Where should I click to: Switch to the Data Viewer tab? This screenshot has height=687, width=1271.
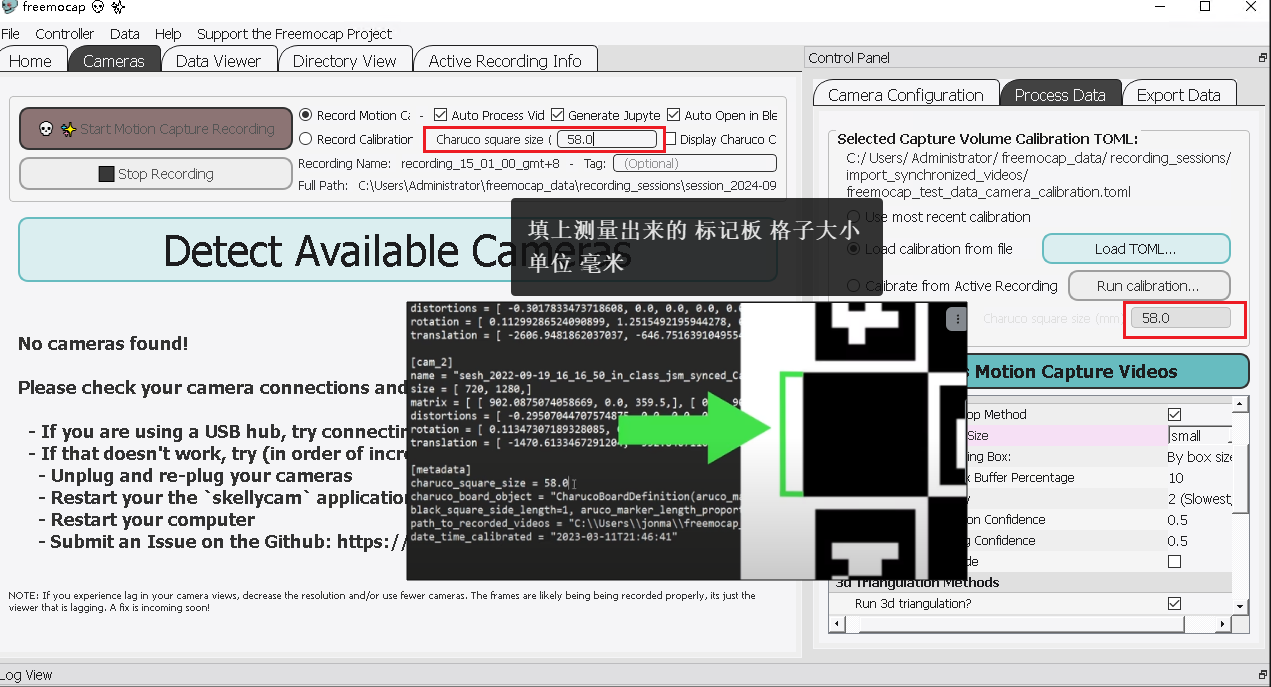click(218, 60)
